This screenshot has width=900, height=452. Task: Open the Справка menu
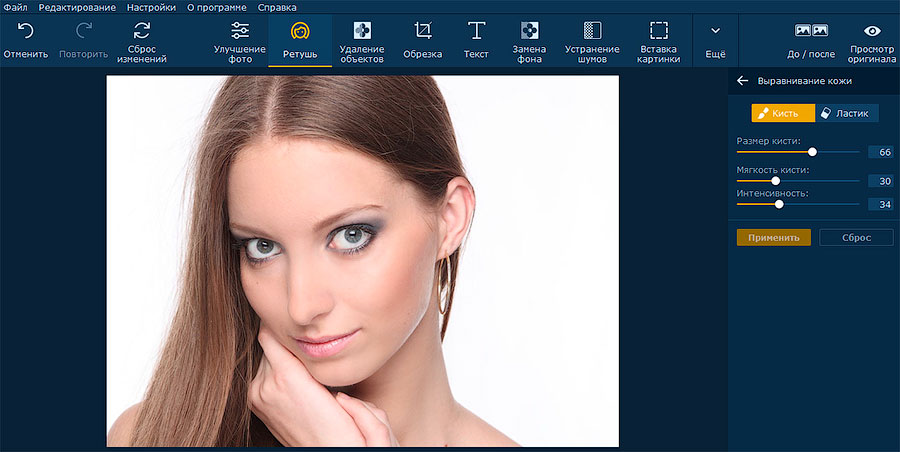pos(277,7)
